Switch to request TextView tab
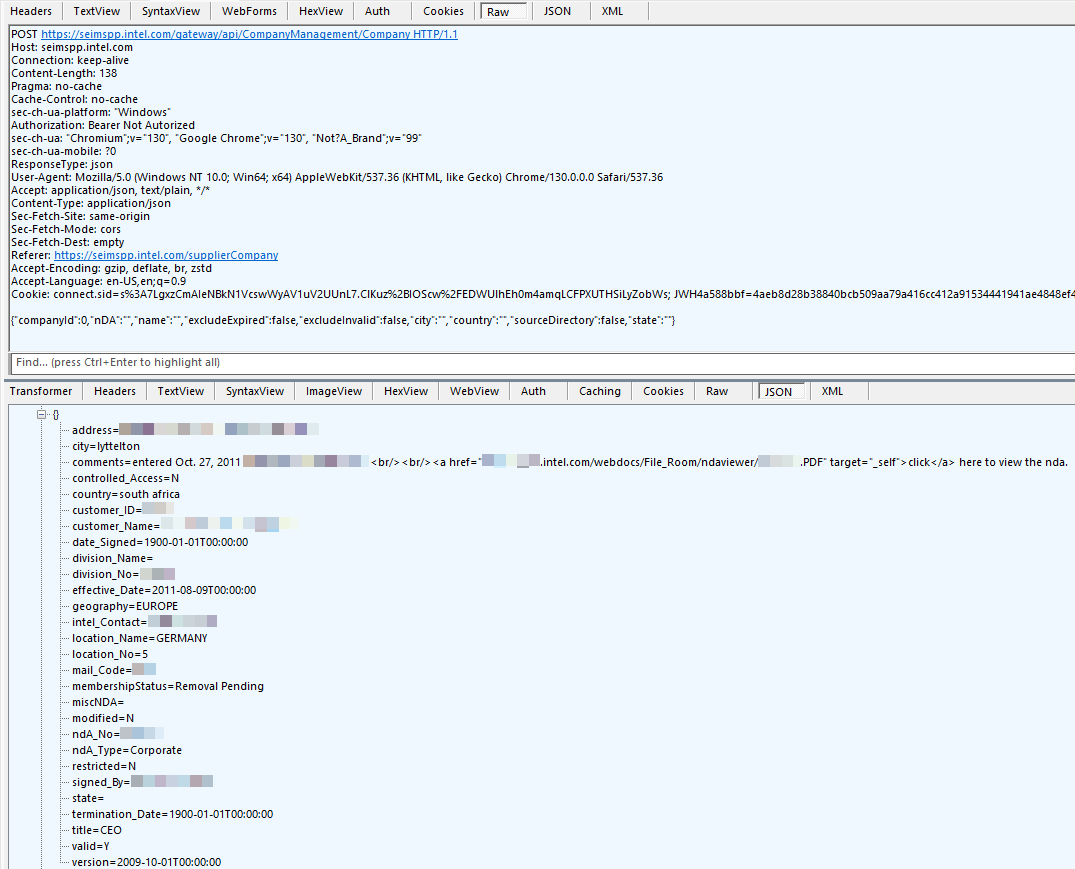 coord(97,11)
